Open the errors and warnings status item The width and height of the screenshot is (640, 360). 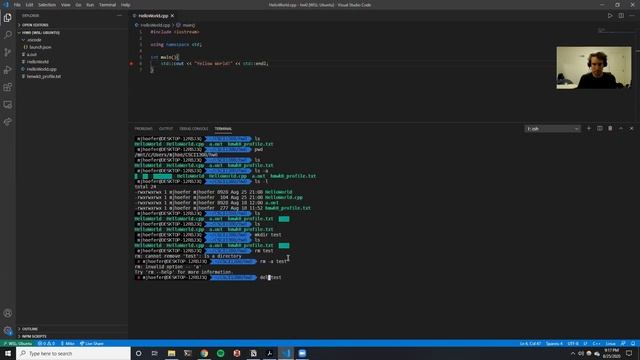(47, 344)
